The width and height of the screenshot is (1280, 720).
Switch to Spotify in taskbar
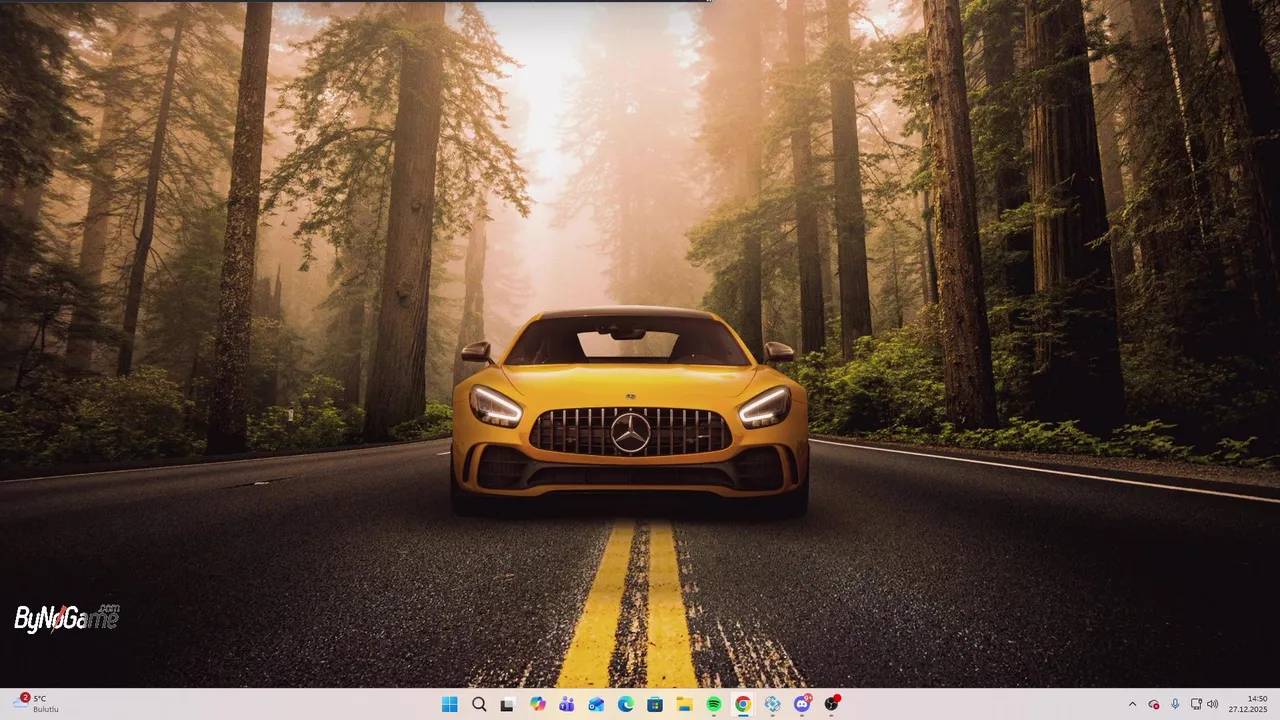[713, 704]
